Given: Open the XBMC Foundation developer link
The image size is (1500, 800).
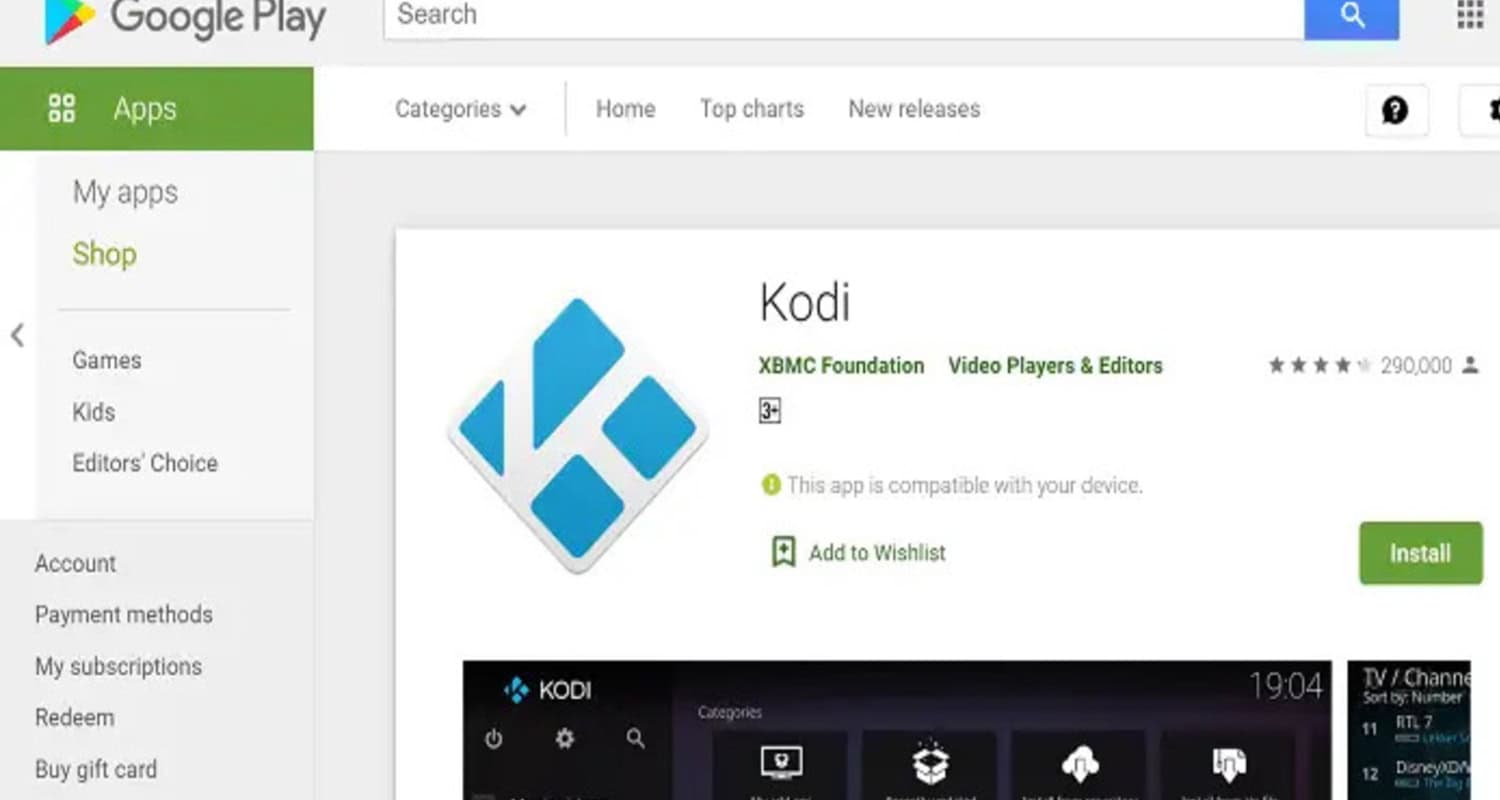Looking at the screenshot, I should [841, 366].
